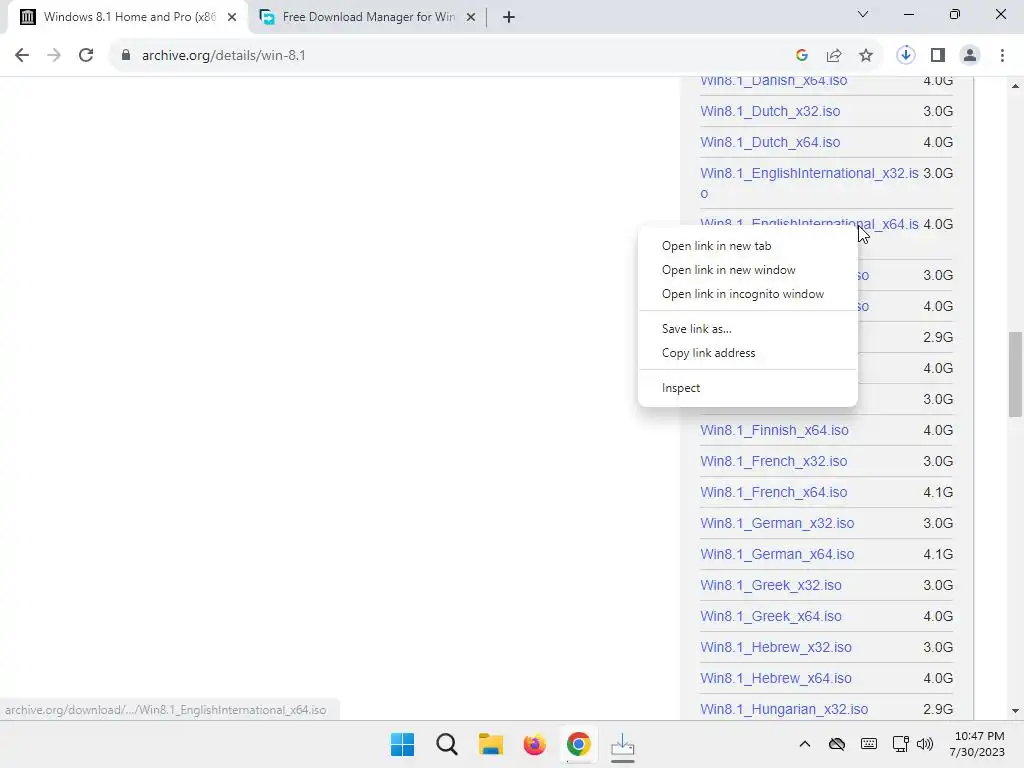Open Win8.1_Greek_x64.iso link
The image size is (1024, 768).
coord(771,616)
